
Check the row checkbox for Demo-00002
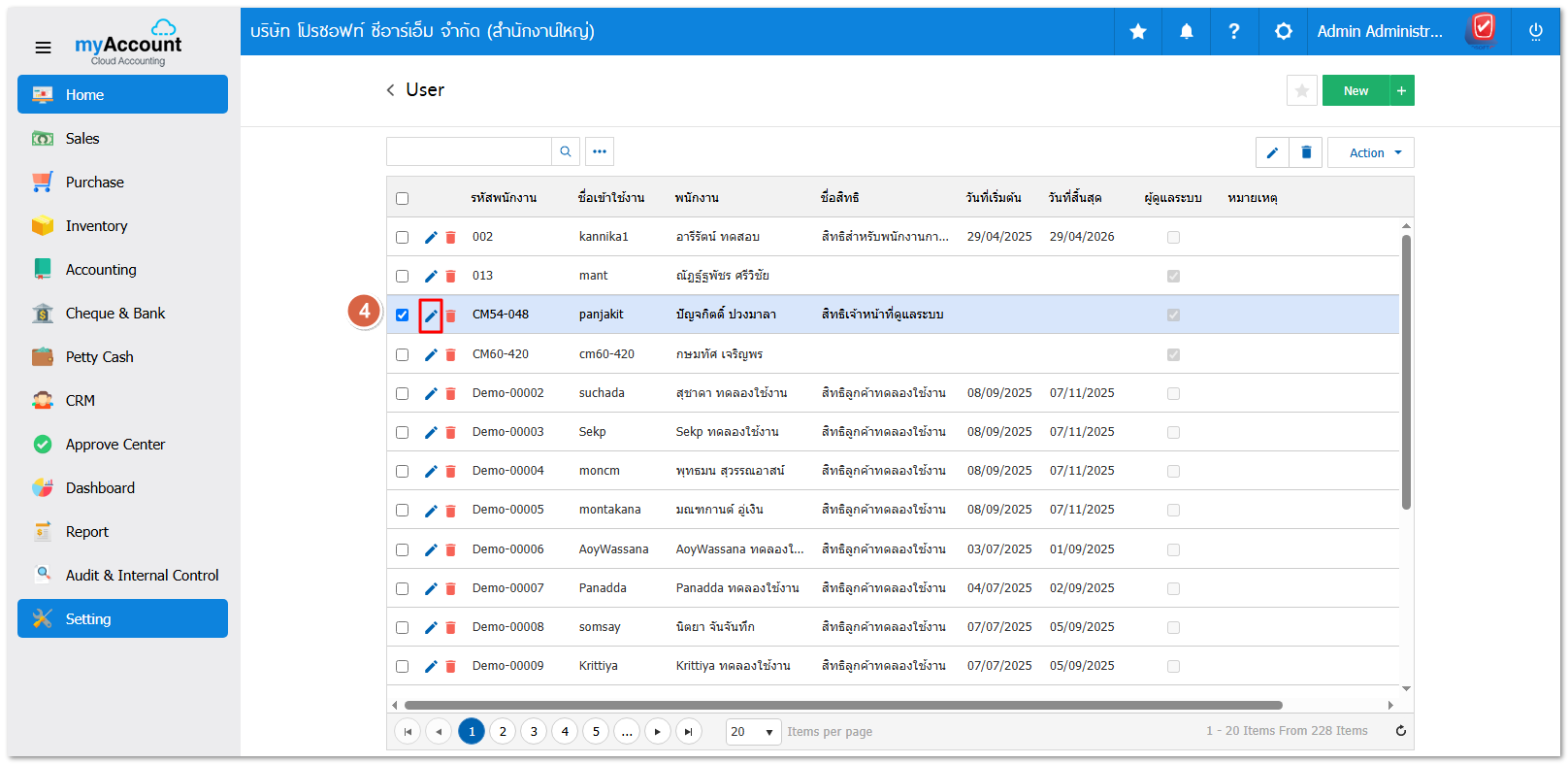pyautogui.click(x=403, y=394)
